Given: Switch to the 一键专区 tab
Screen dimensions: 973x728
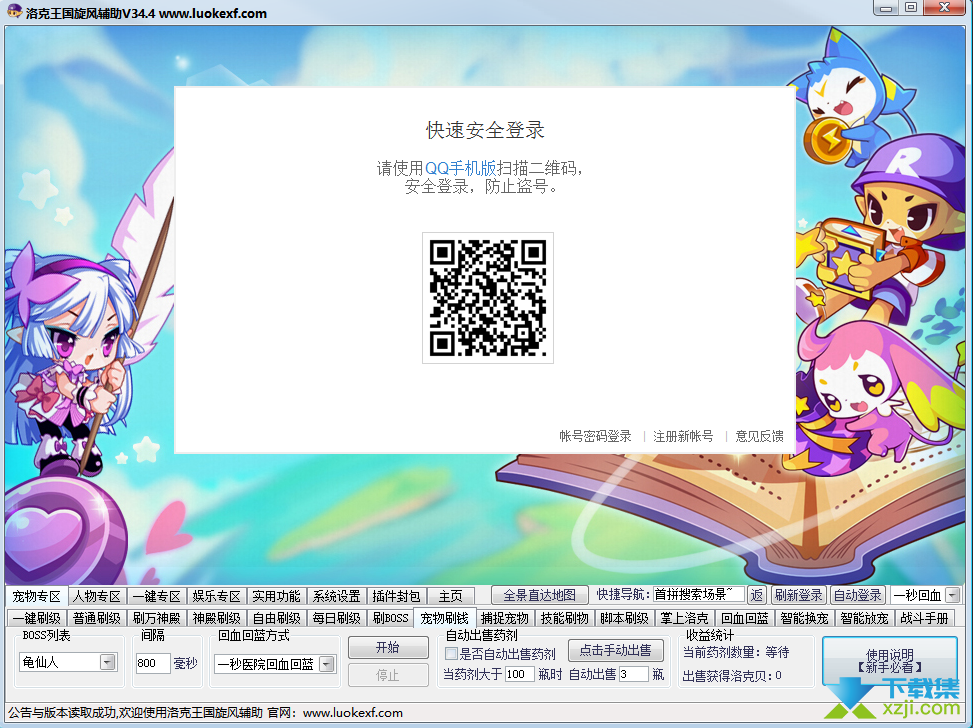Looking at the screenshot, I should click(157, 596).
